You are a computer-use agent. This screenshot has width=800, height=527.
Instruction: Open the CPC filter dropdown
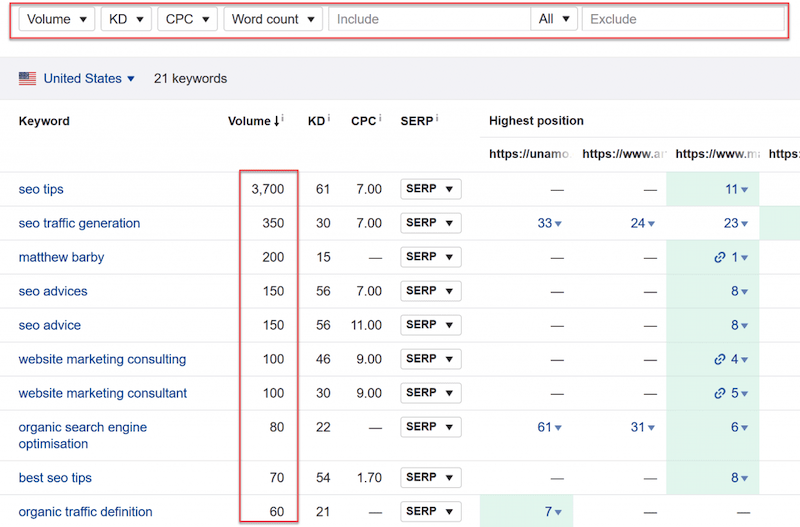pyautogui.click(x=187, y=19)
